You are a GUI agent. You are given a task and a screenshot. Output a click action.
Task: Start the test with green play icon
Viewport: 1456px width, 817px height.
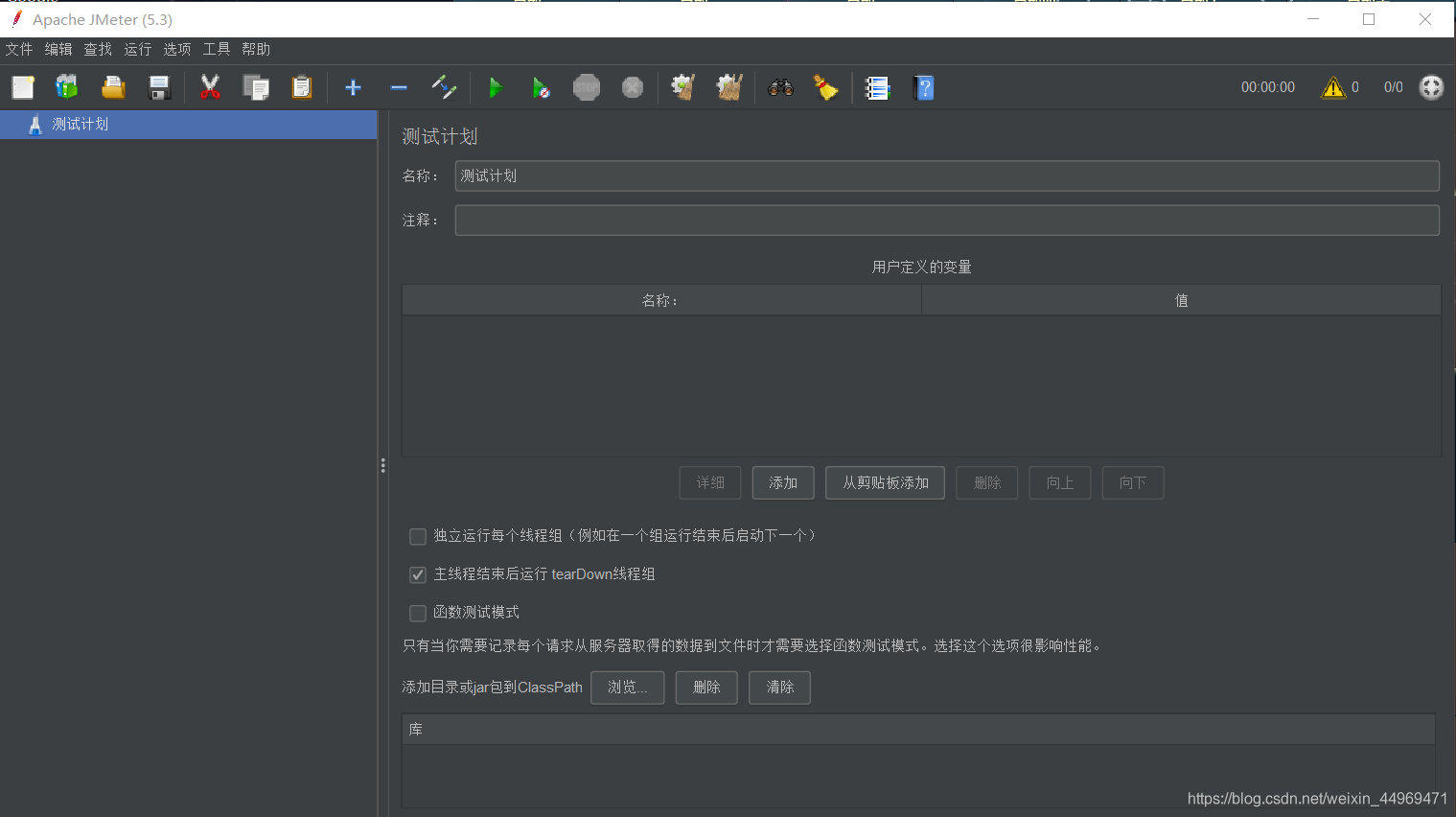click(496, 87)
